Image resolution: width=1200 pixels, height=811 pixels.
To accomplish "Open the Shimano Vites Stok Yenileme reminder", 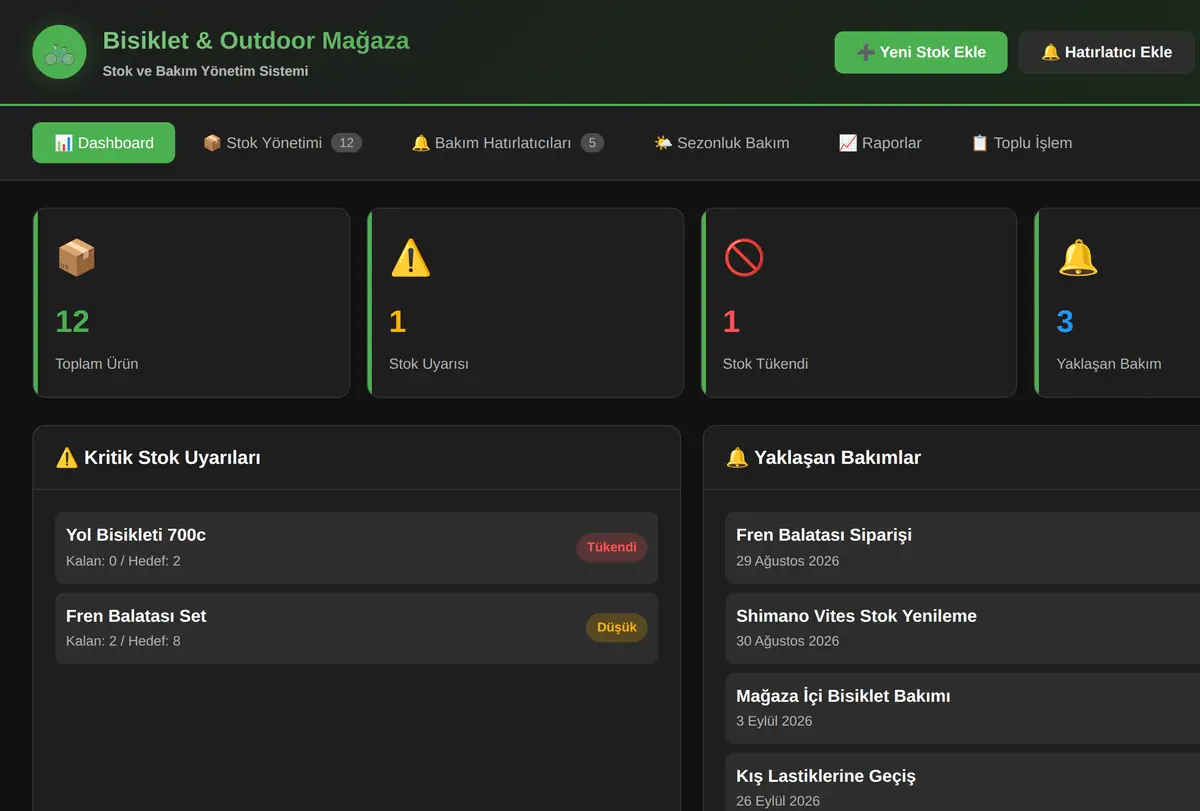I will (963, 628).
